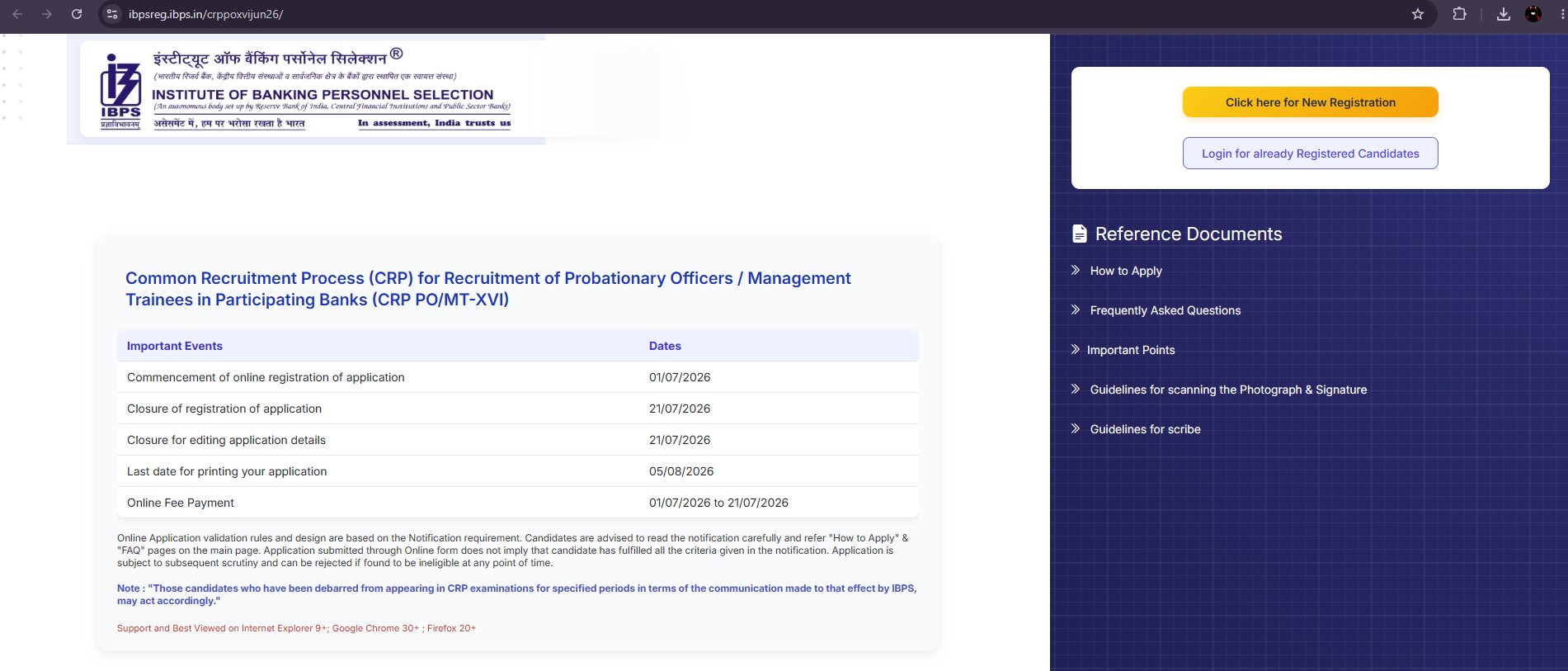
Task: Login for already Registered Candidates
Action: point(1310,154)
